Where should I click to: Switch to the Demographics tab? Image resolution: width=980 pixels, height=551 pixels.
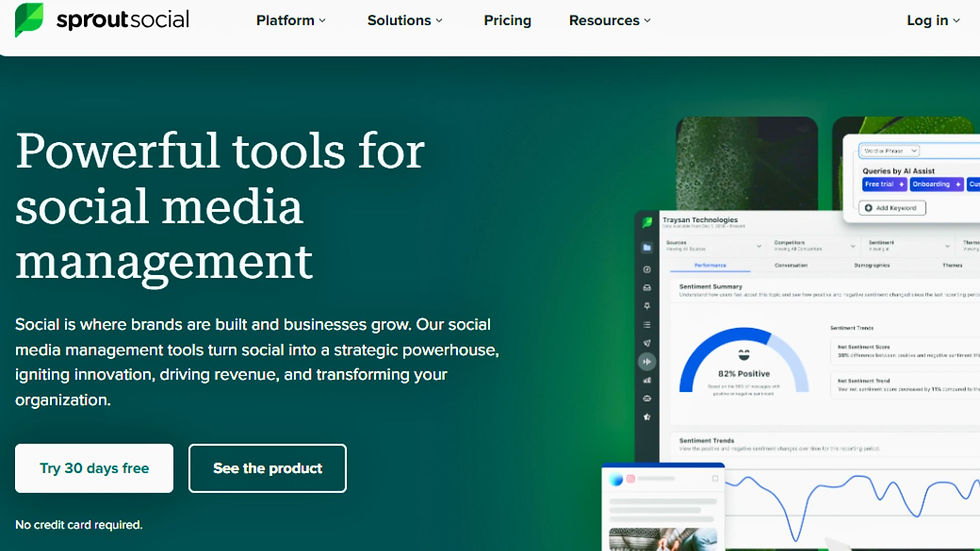pos(872,266)
